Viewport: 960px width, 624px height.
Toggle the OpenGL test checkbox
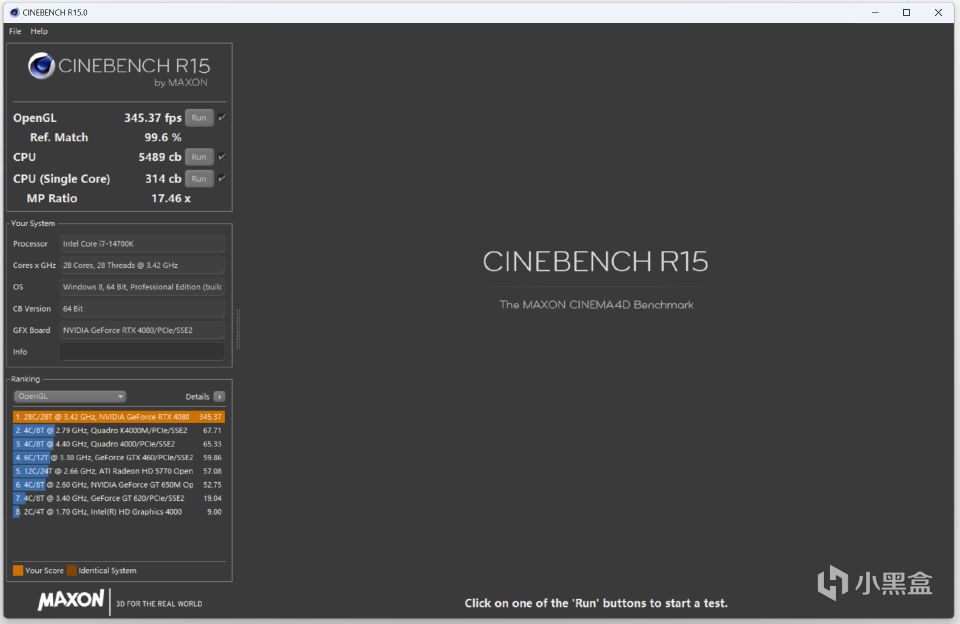tap(222, 118)
